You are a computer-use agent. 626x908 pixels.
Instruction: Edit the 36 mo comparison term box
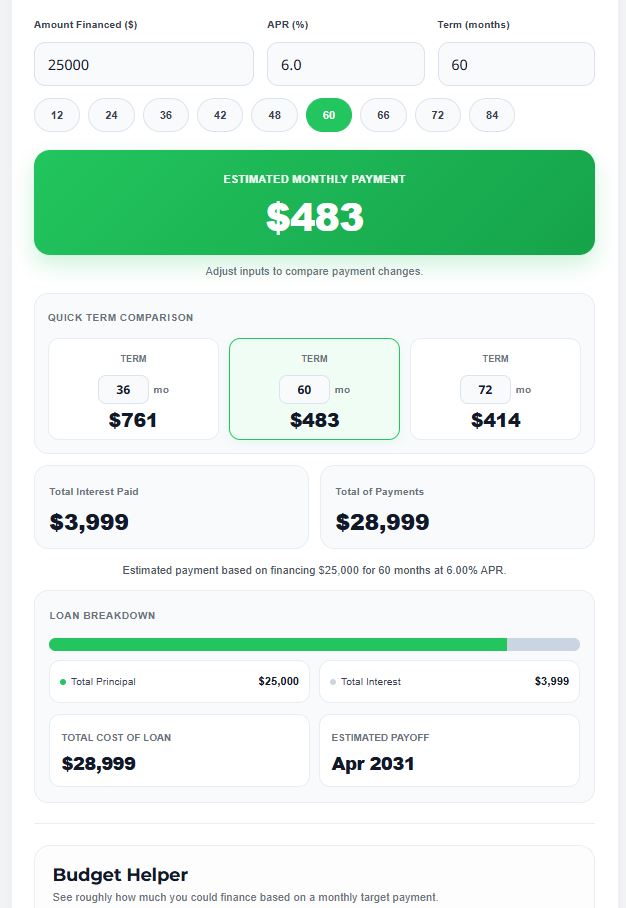(124, 390)
